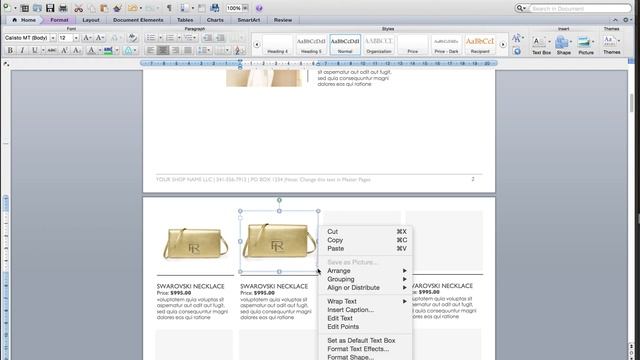Apply the Organization style
The height and width of the screenshot is (360, 640).
tap(379, 44)
